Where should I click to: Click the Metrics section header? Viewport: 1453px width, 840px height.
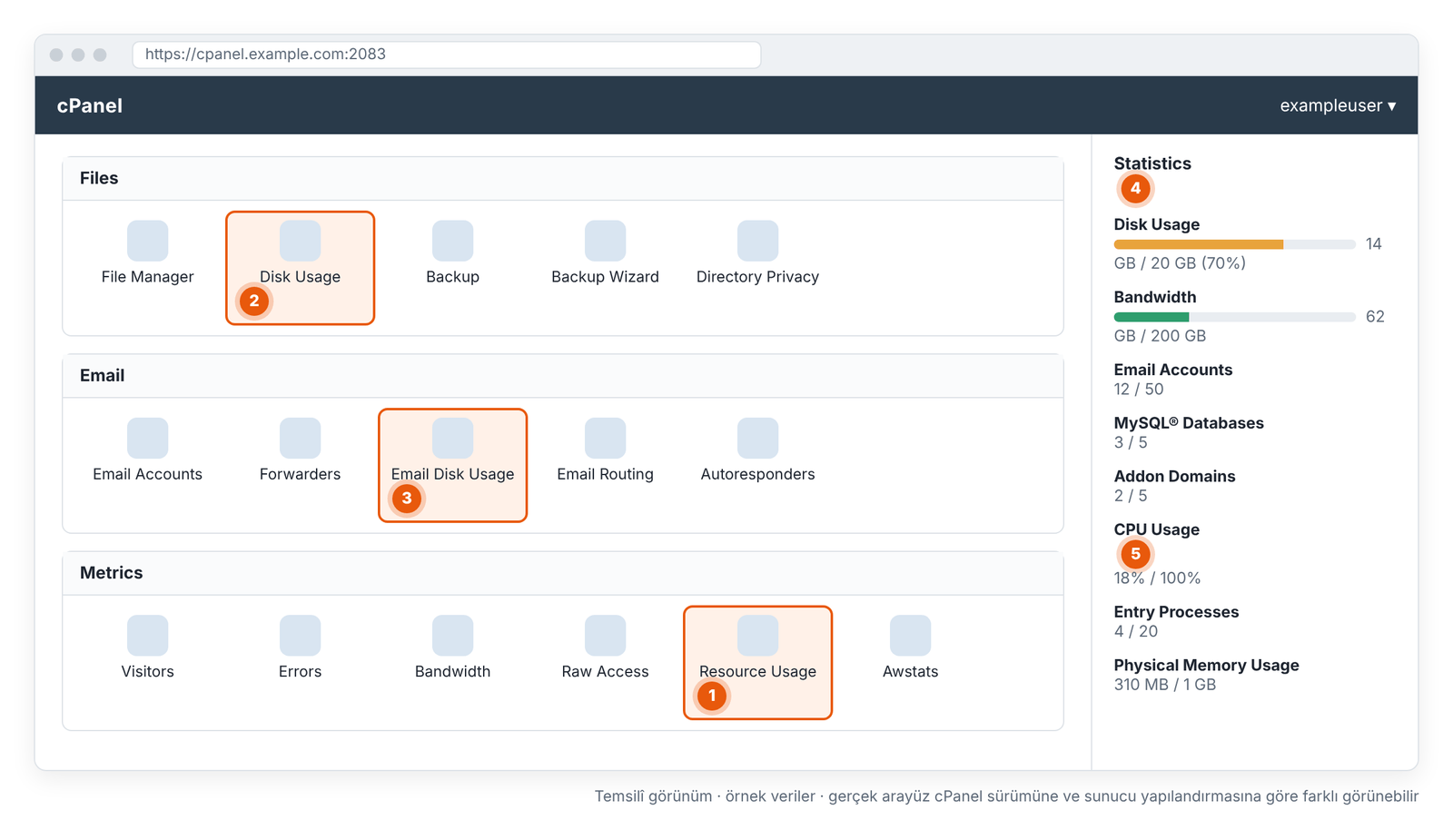[563, 573]
